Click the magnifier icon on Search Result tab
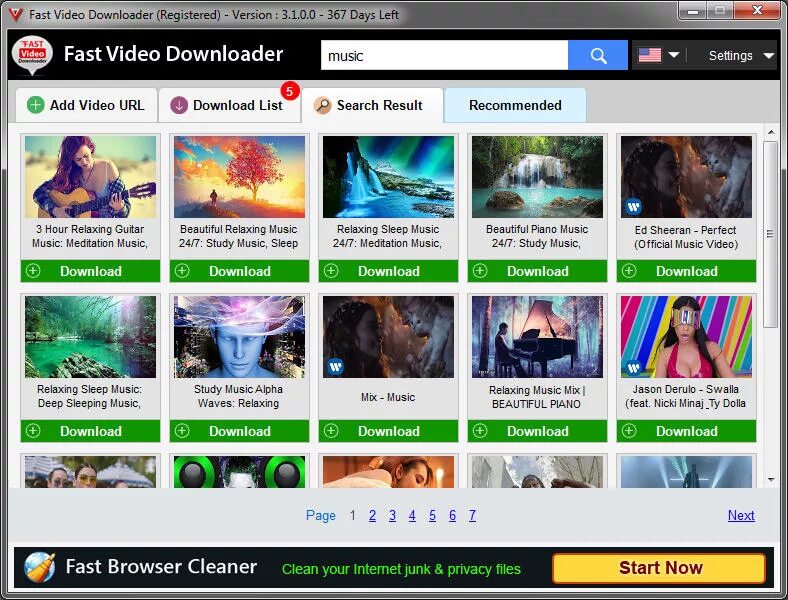Viewport: 788px width, 600px height. 323,106
